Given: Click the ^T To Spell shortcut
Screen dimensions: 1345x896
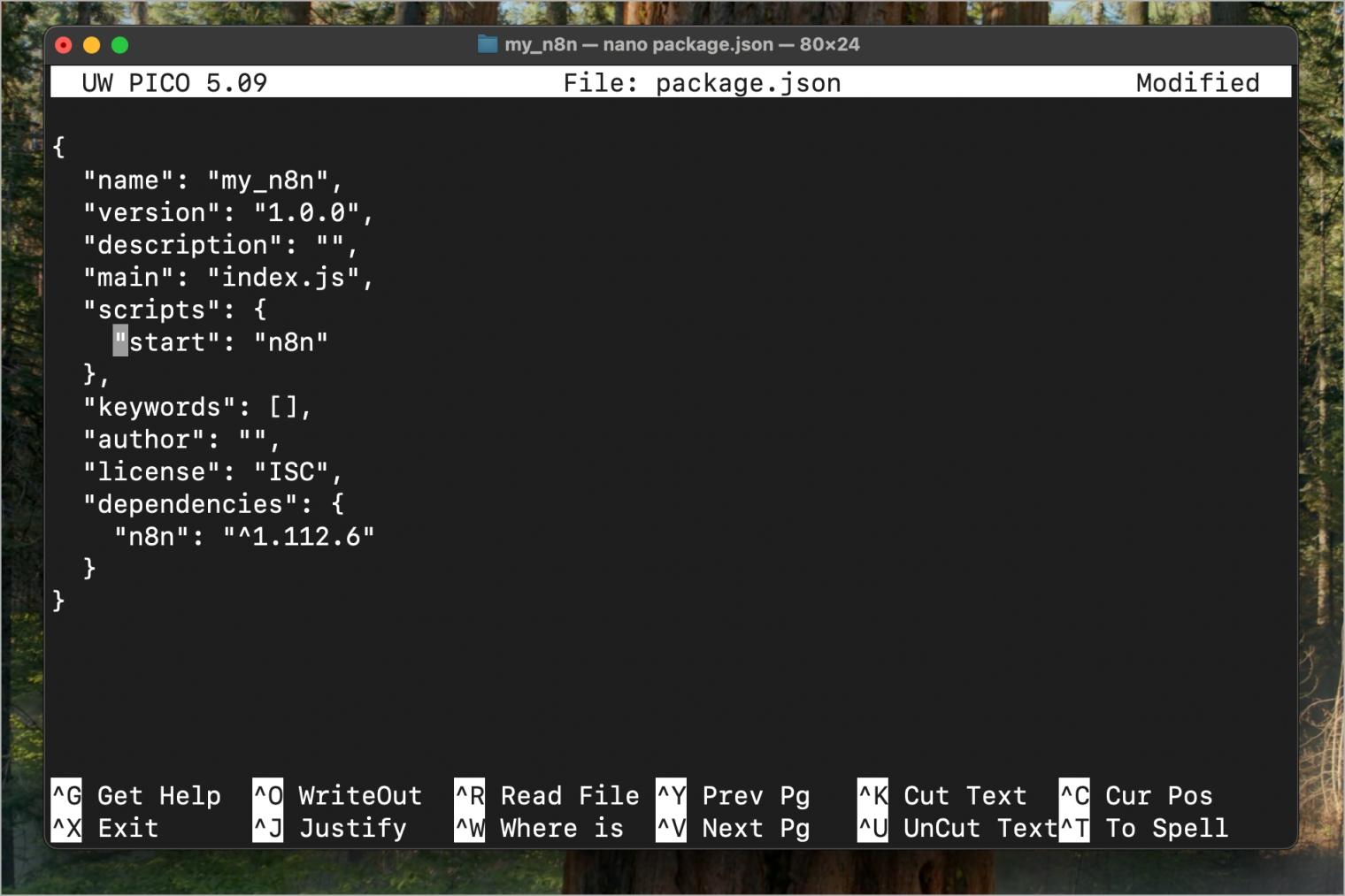Looking at the screenshot, I should [x=1143, y=828].
